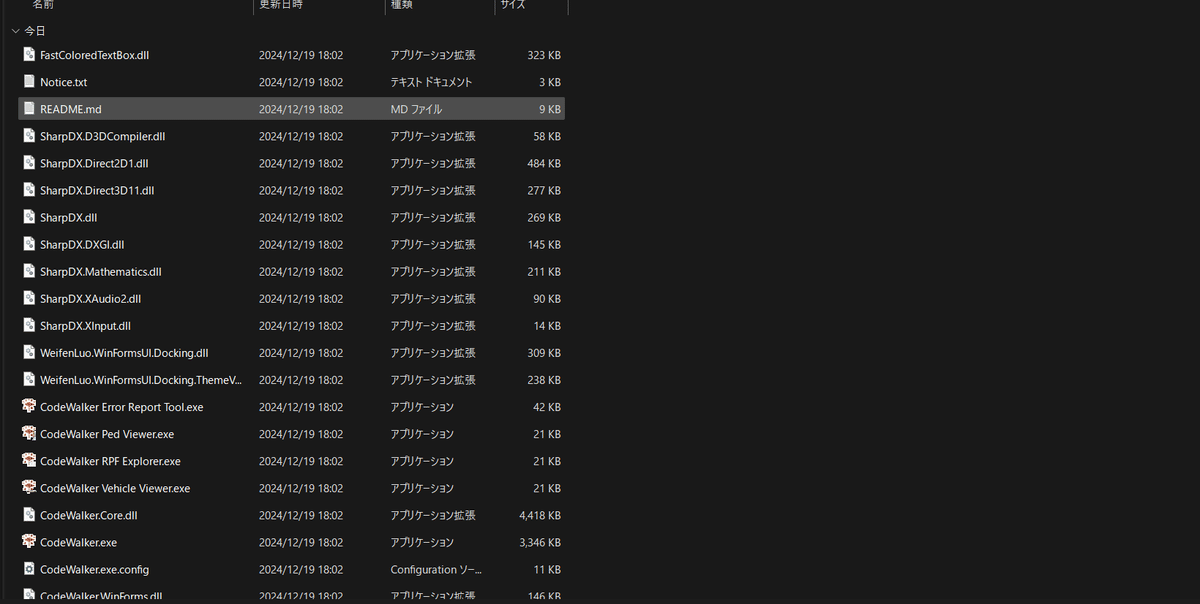Click the FastColoredTextBox.dll file icon
The image size is (1200, 604).
[28, 54]
